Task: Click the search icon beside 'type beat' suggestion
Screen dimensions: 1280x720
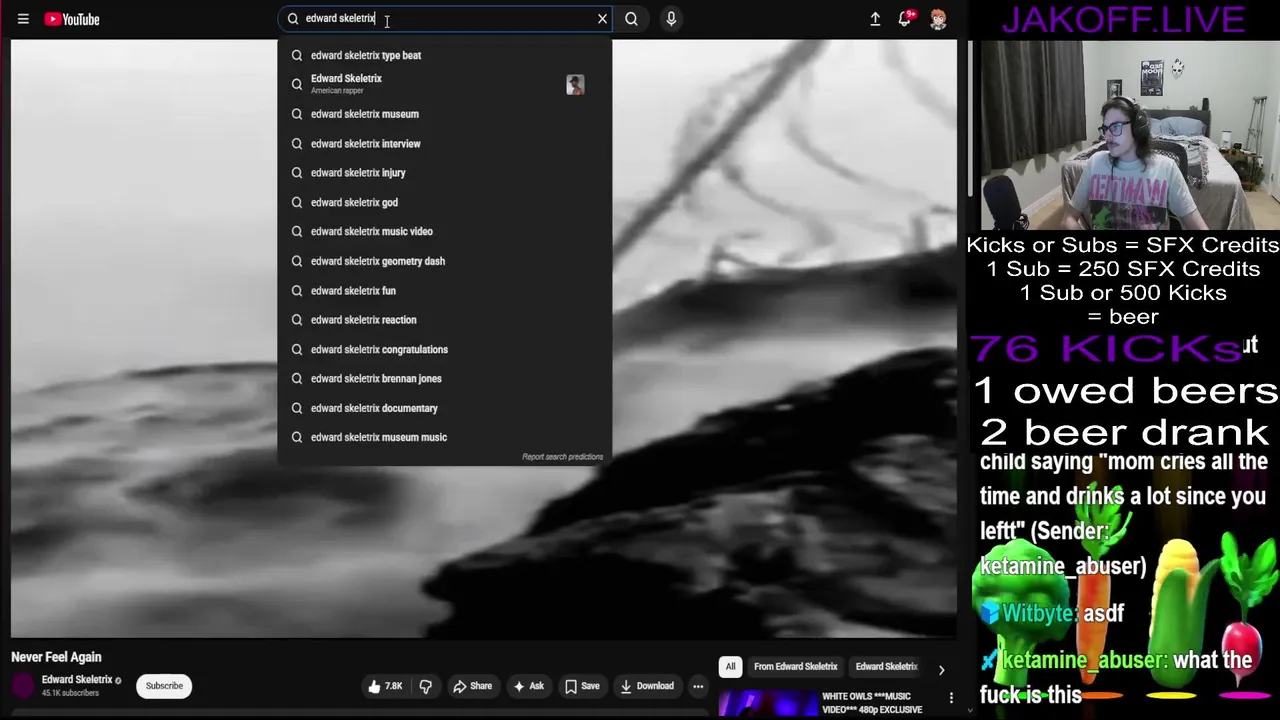Action: (x=296, y=55)
